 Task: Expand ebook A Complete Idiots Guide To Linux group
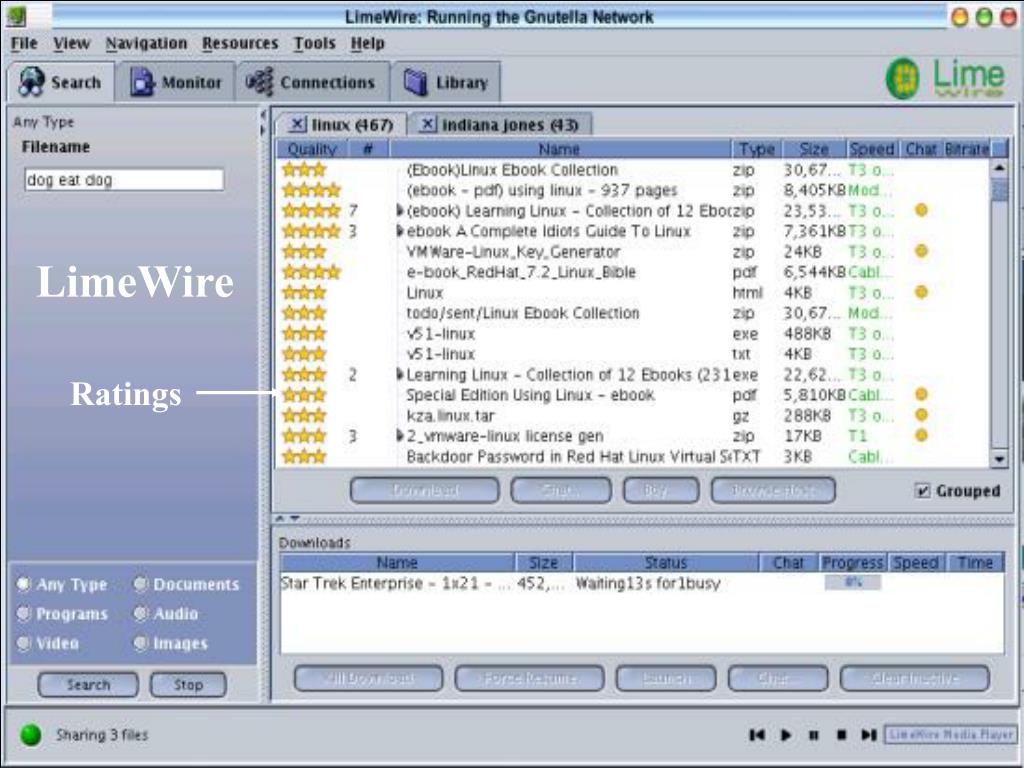click(400, 231)
